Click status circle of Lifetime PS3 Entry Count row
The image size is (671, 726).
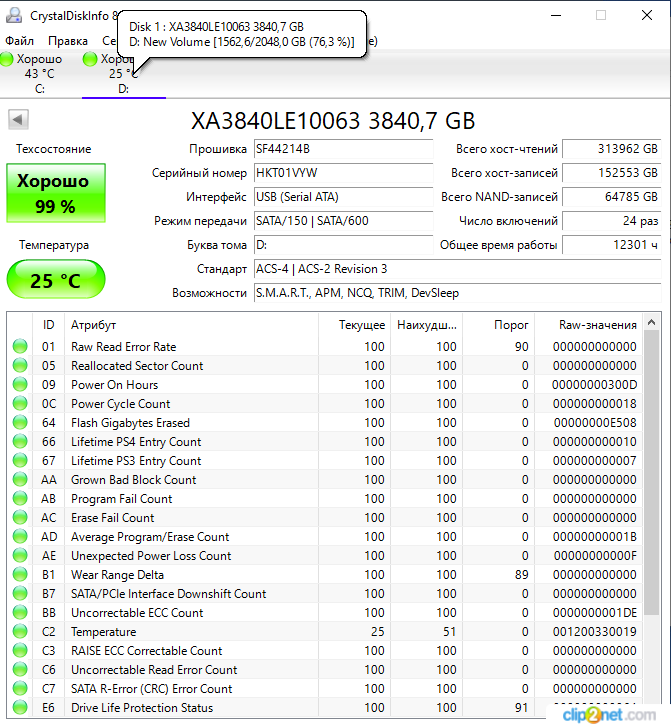pos(20,460)
